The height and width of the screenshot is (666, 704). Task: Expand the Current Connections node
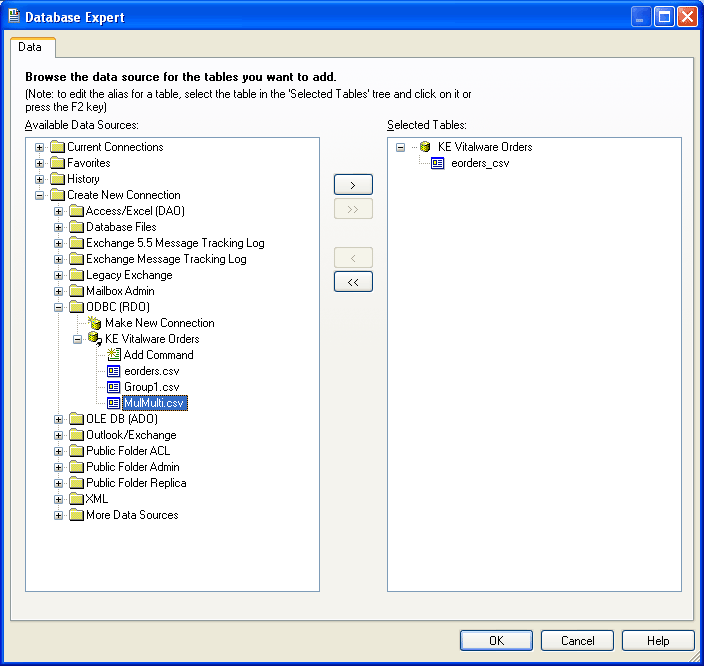pyautogui.click(x=40, y=147)
